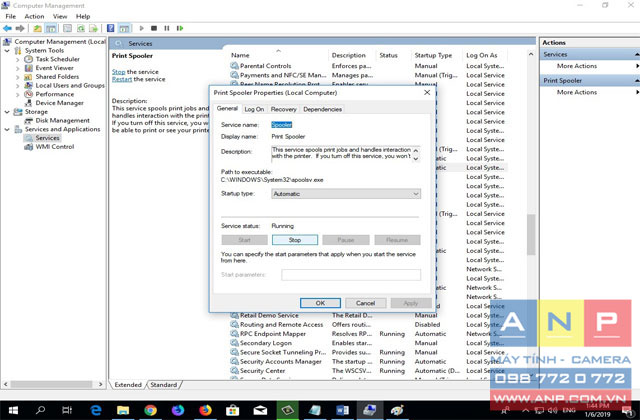This screenshot has width=640, height=420.
Task: Sort by Name column header
Action: click(240, 55)
